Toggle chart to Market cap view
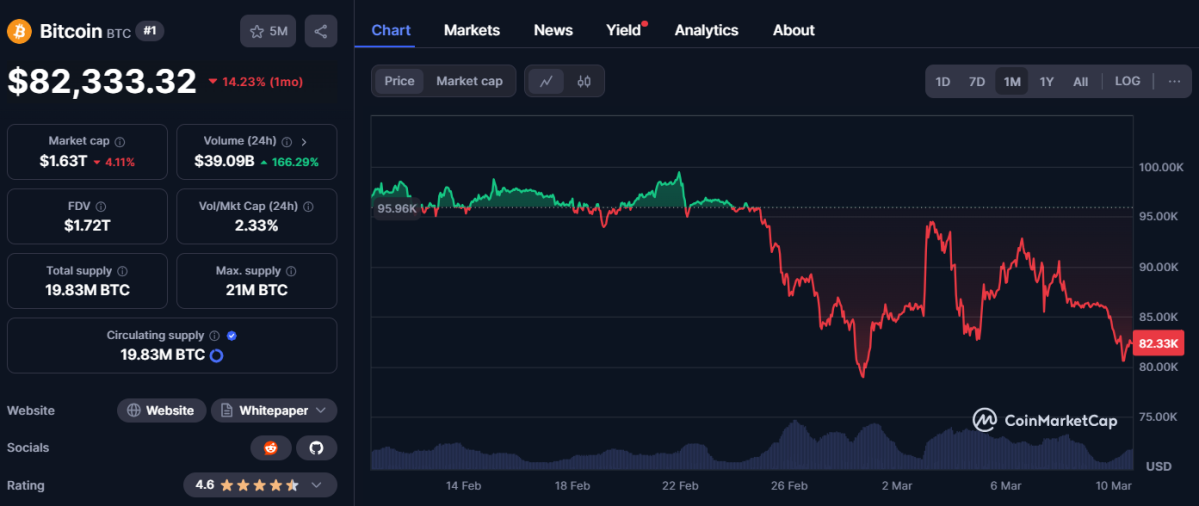The width and height of the screenshot is (1199, 506). pyautogui.click(x=469, y=81)
